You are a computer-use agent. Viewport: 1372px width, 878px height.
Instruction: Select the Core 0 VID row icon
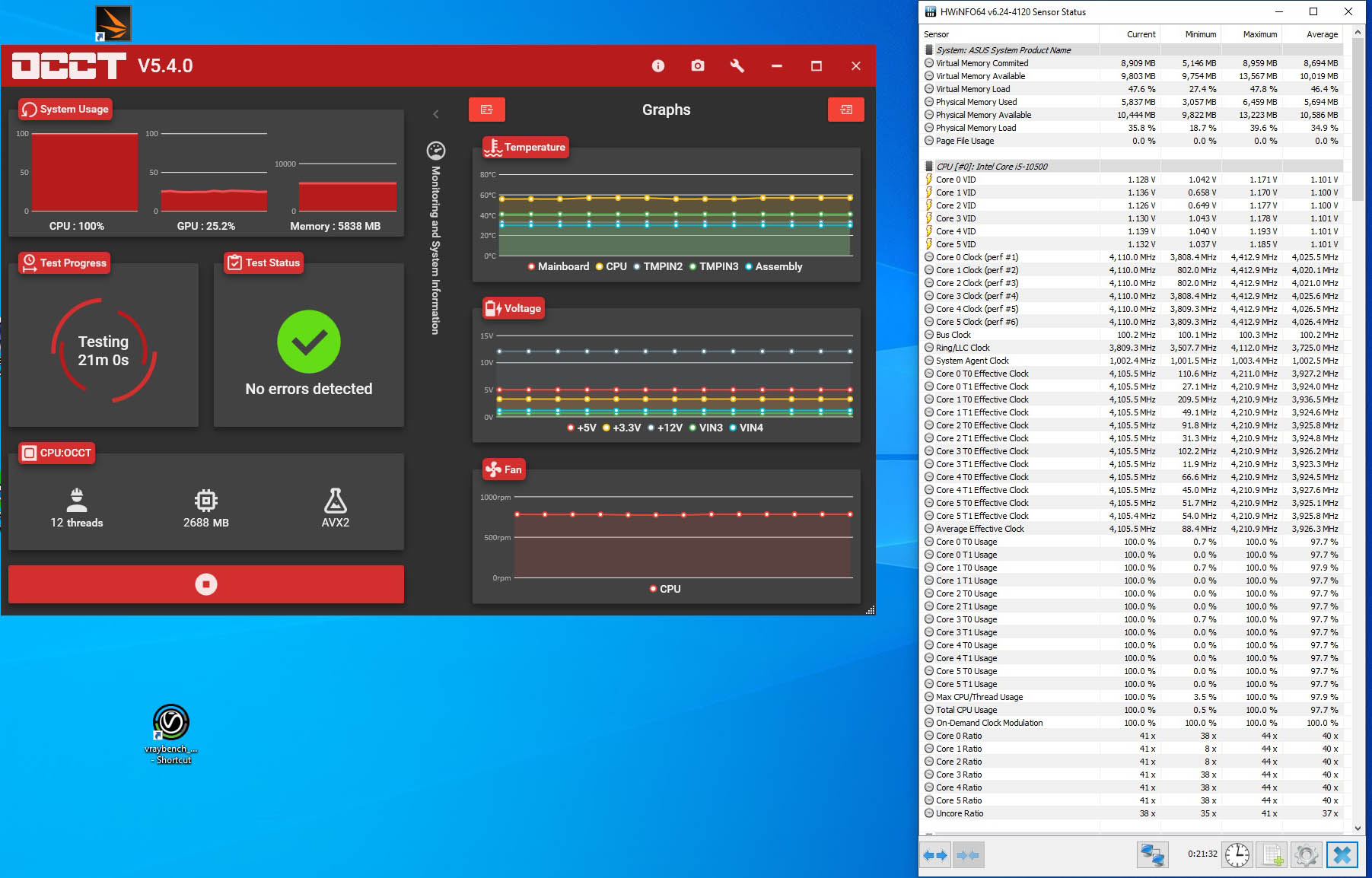coord(929,180)
